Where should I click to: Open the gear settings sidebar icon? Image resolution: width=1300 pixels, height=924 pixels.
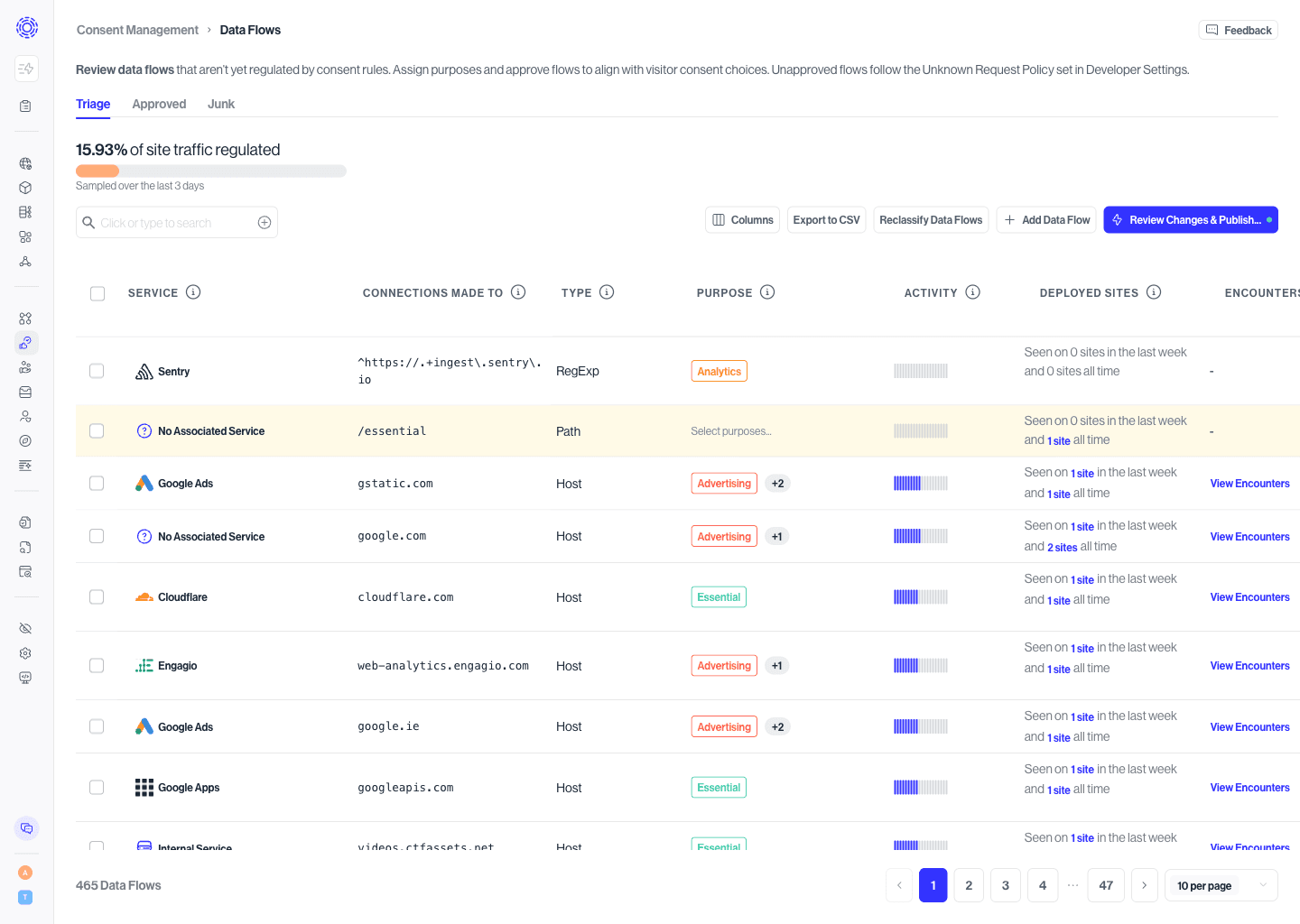click(25, 653)
